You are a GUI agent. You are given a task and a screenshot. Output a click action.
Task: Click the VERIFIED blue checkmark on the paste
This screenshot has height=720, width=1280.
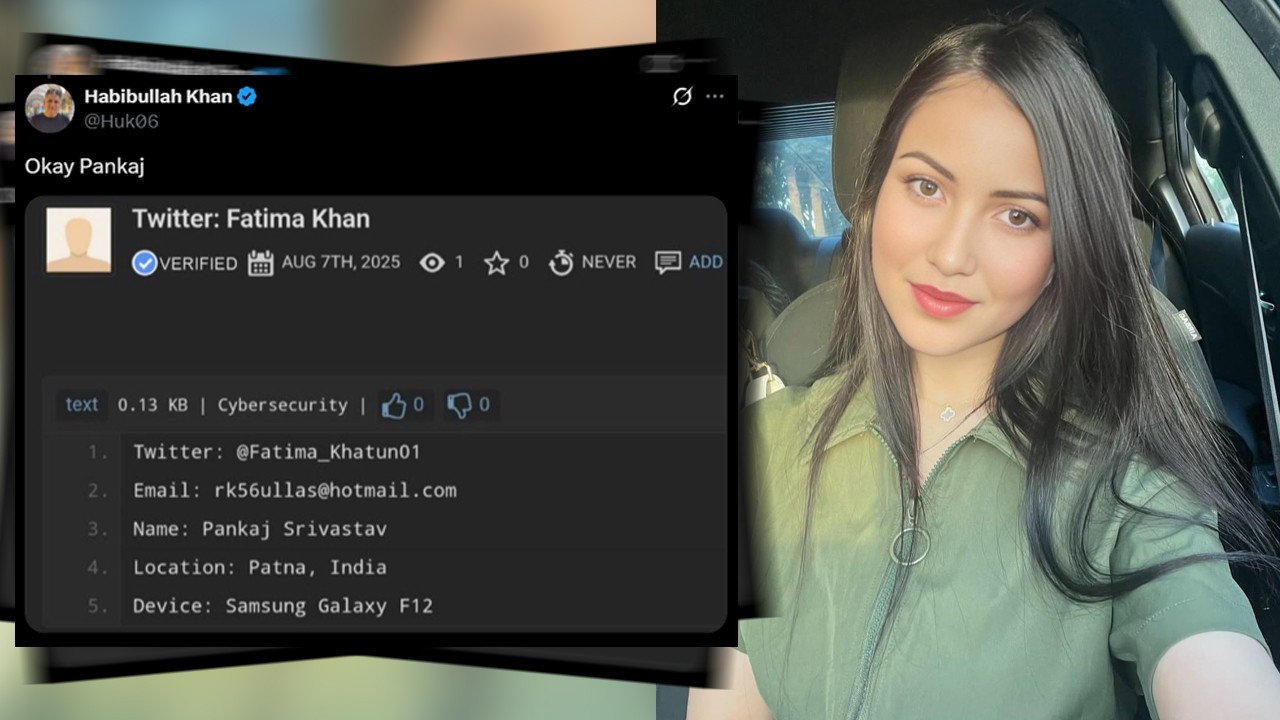144,263
